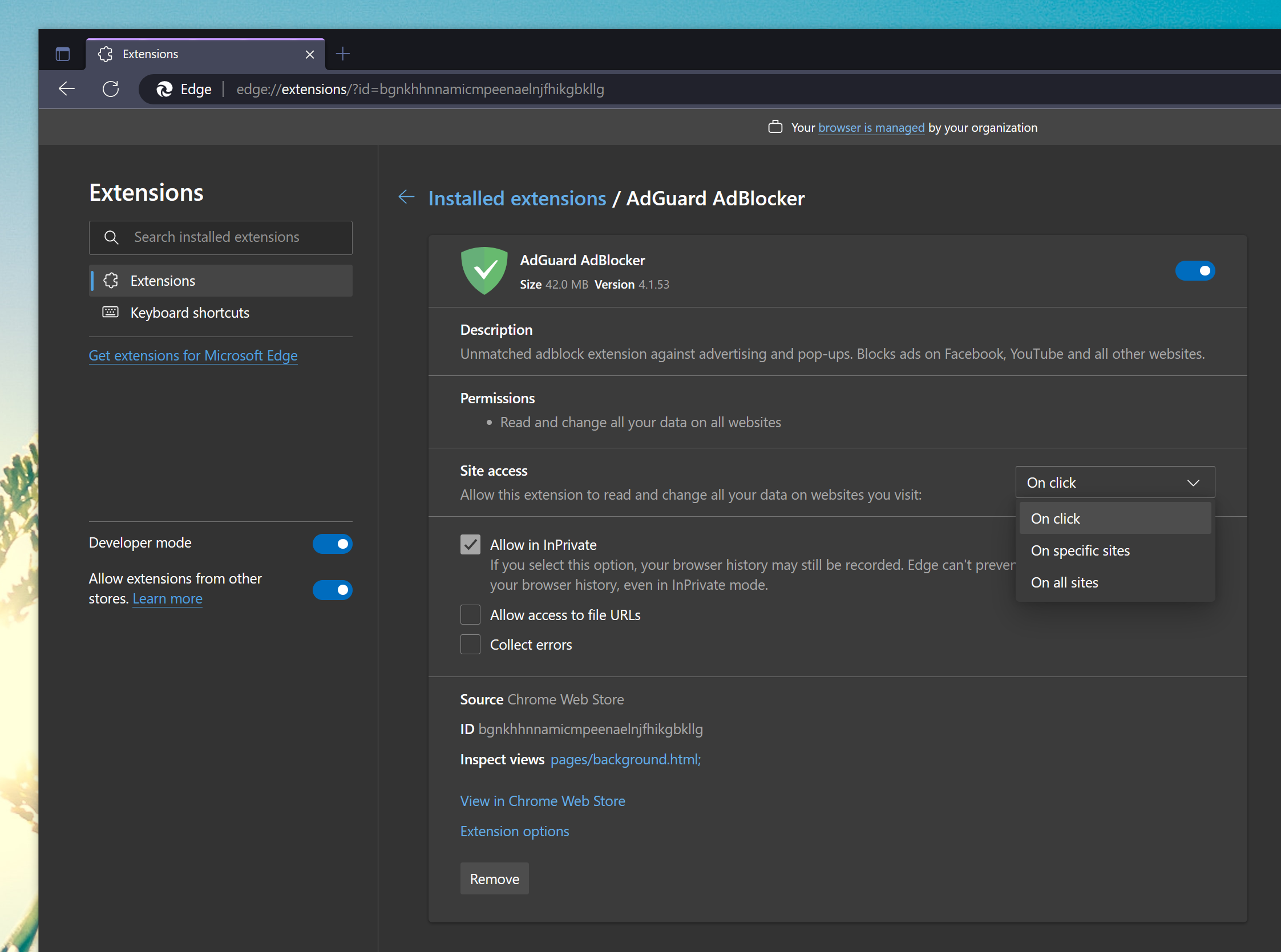
Task: Enable Allow access to file URLs
Action: tap(470, 614)
